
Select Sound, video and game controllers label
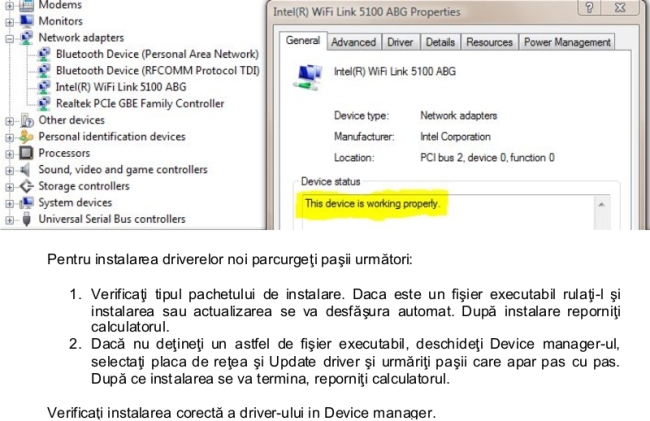[123, 169]
